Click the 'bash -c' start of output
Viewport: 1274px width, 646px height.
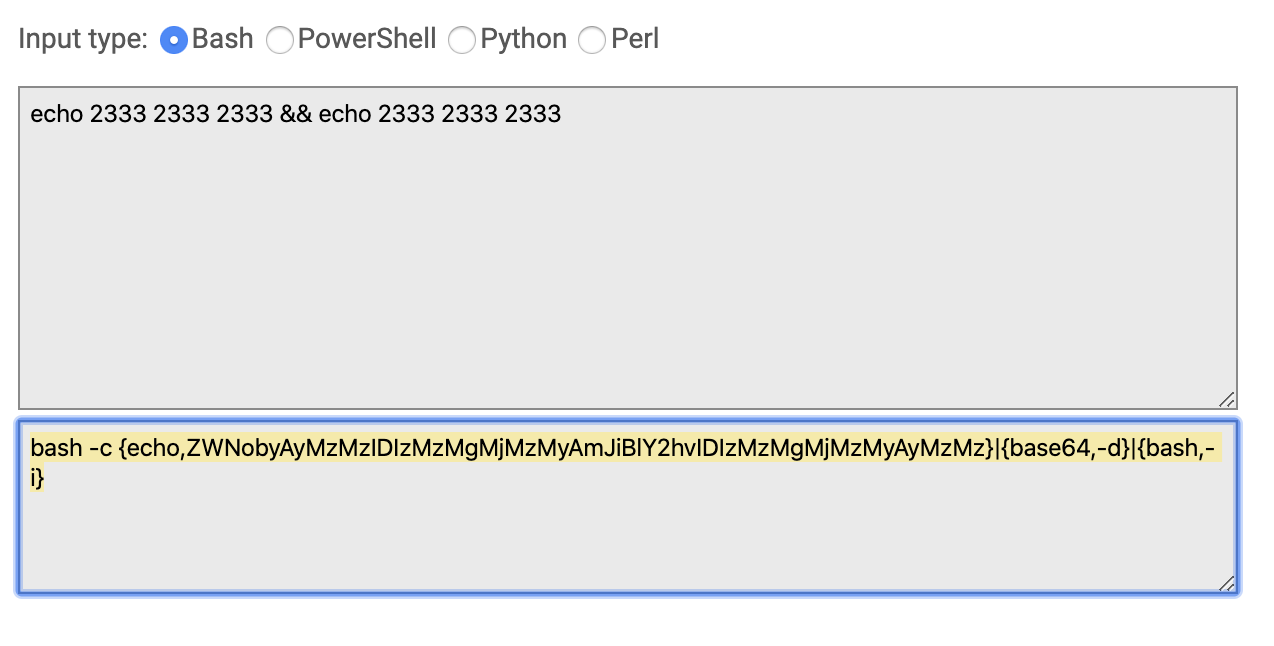pos(71,448)
